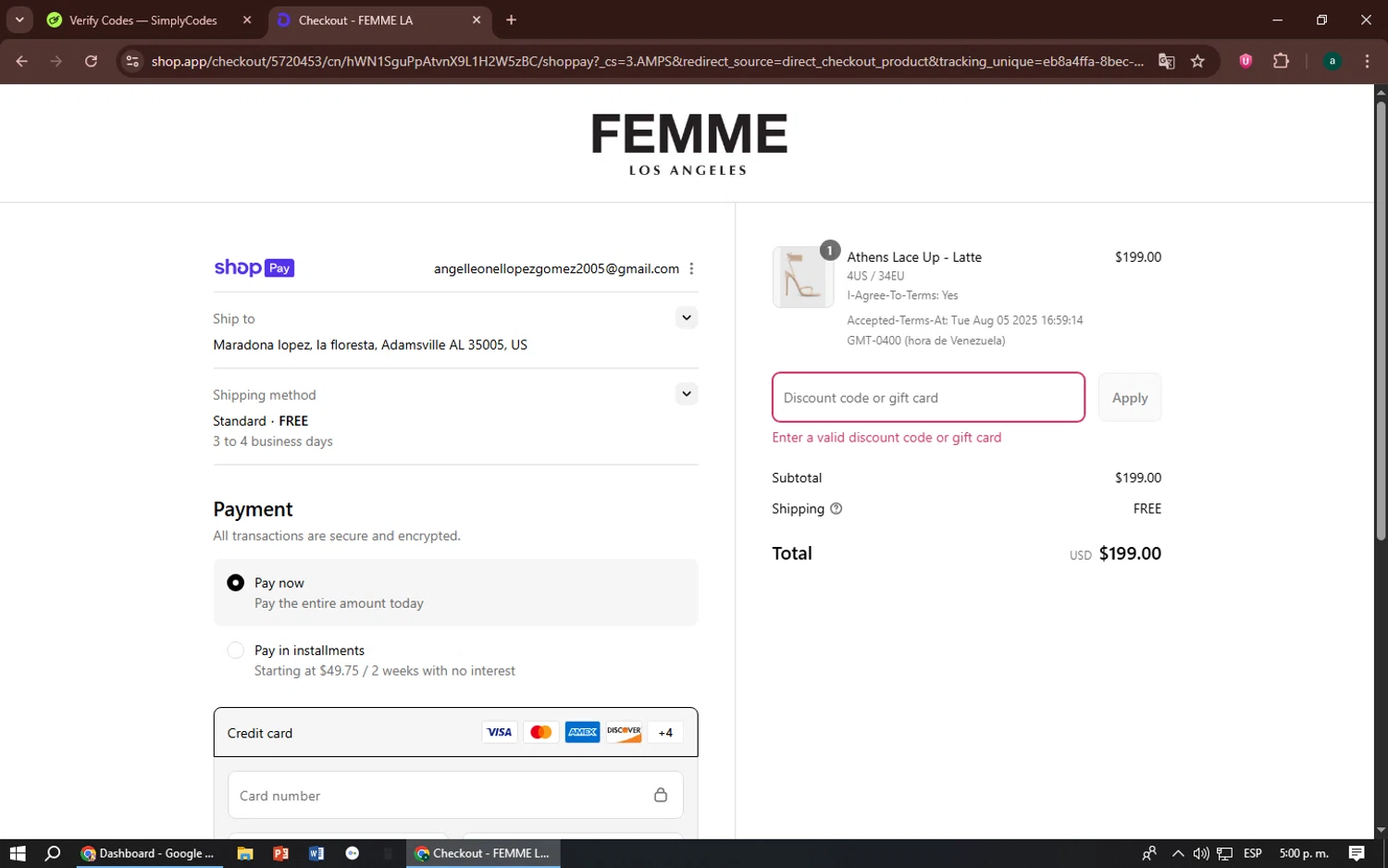Click the Athens Lace Up product thumbnail

(802, 277)
